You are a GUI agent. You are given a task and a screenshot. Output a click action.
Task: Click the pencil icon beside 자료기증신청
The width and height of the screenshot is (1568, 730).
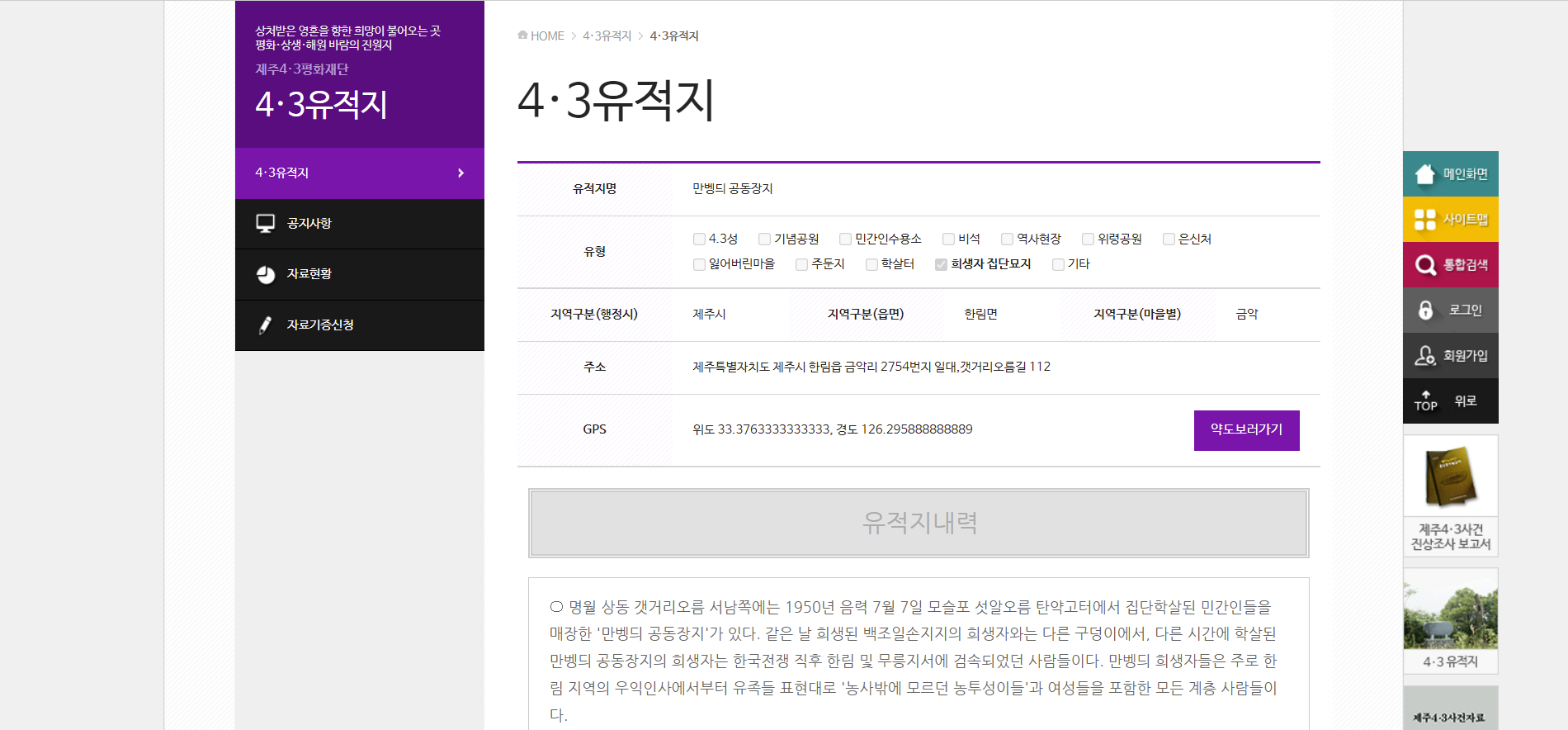(265, 325)
